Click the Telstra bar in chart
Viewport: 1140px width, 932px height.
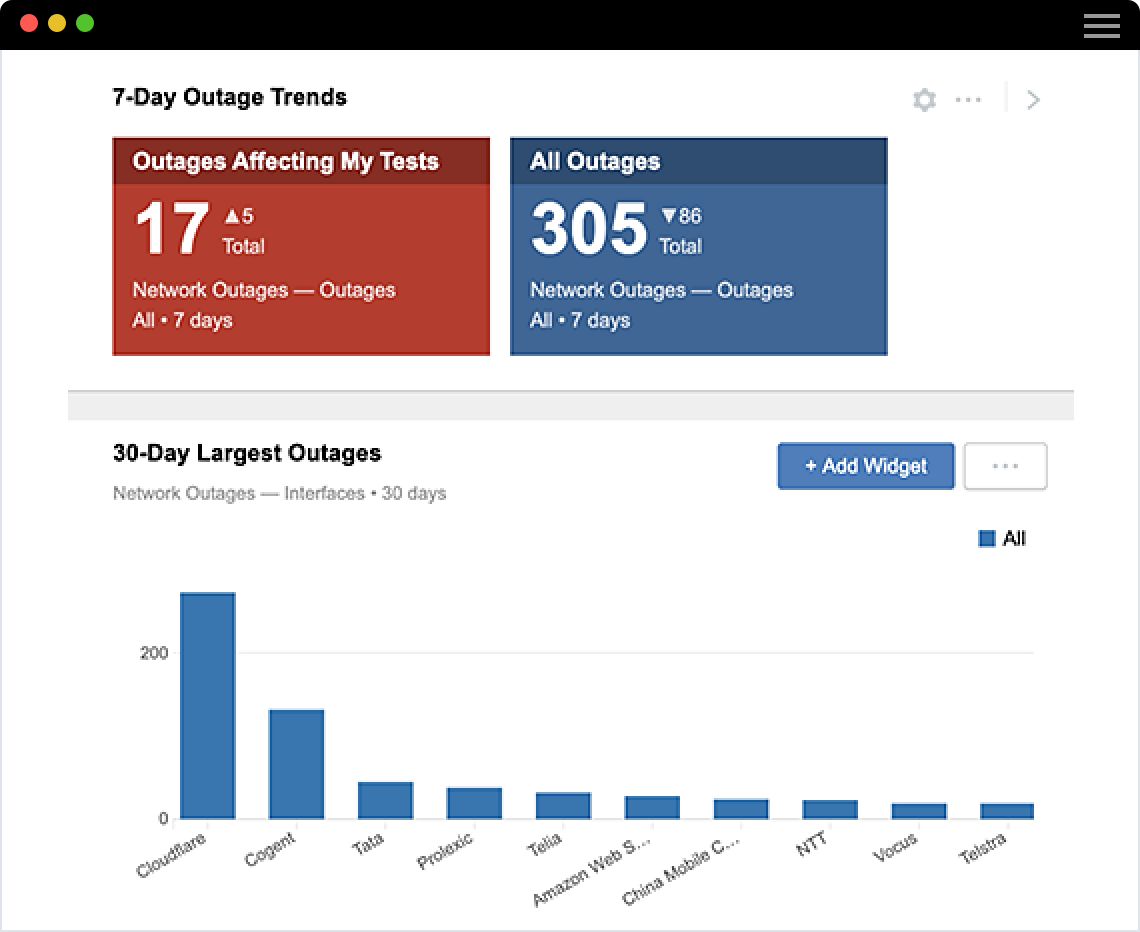pos(1007,811)
